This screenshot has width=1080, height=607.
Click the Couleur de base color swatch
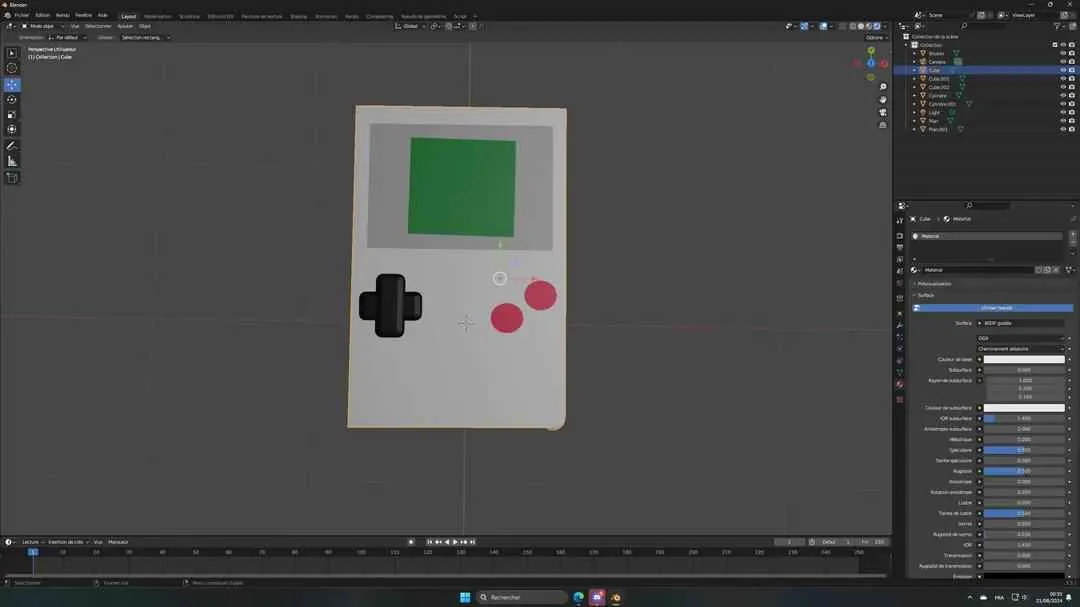tap(1024, 359)
